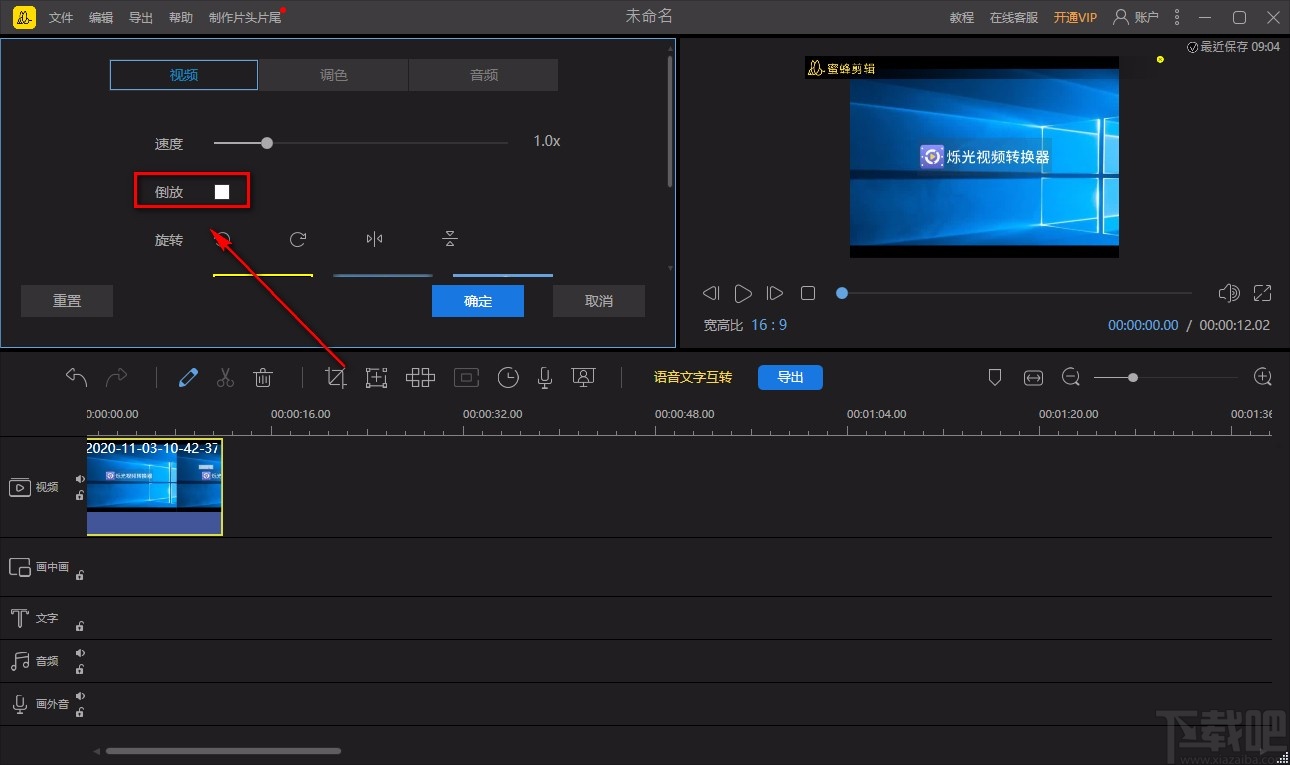The image size is (1290, 765).
Task: Click the audio (音频) track music note icon
Action: [20, 661]
